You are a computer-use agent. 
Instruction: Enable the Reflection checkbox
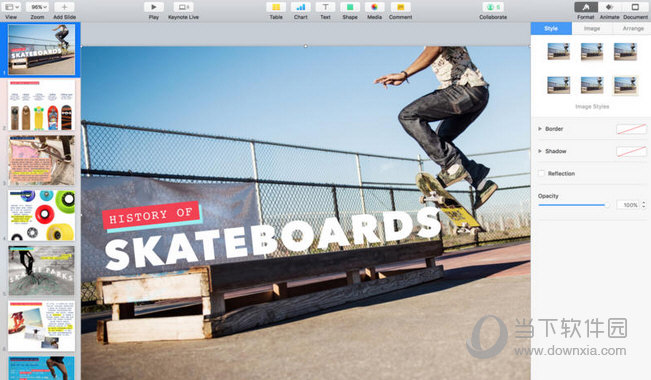pyautogui.click(x=541, y=174)
